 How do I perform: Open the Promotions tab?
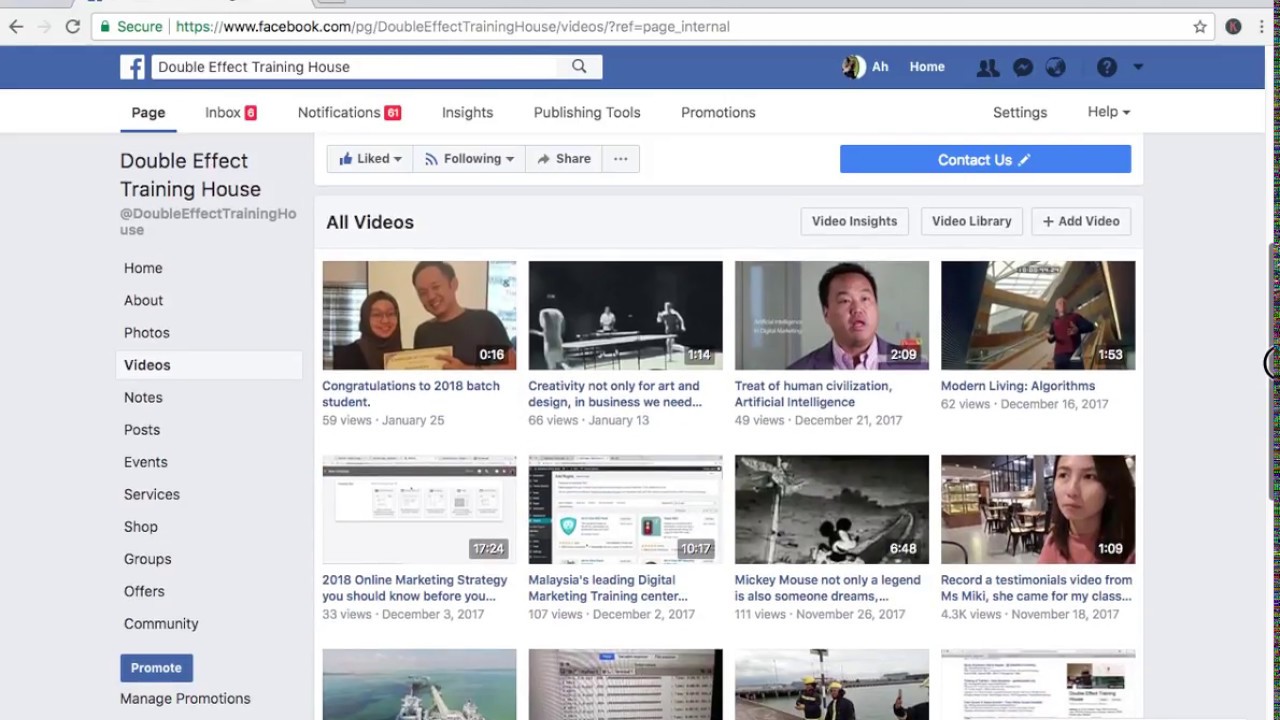click(x=718, y=113)
